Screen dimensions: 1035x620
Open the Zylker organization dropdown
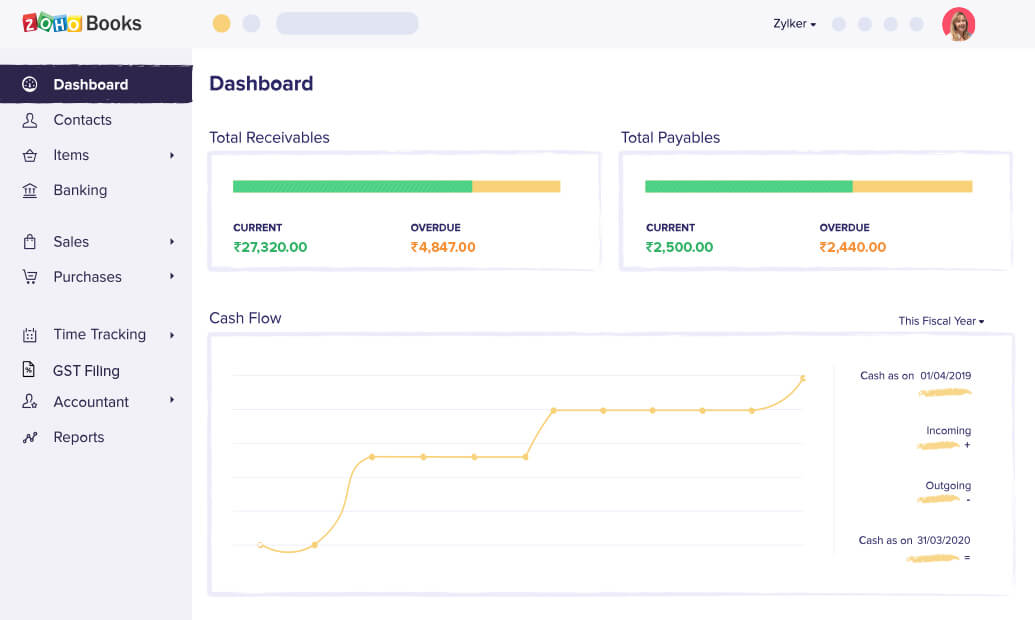[794, 24]
